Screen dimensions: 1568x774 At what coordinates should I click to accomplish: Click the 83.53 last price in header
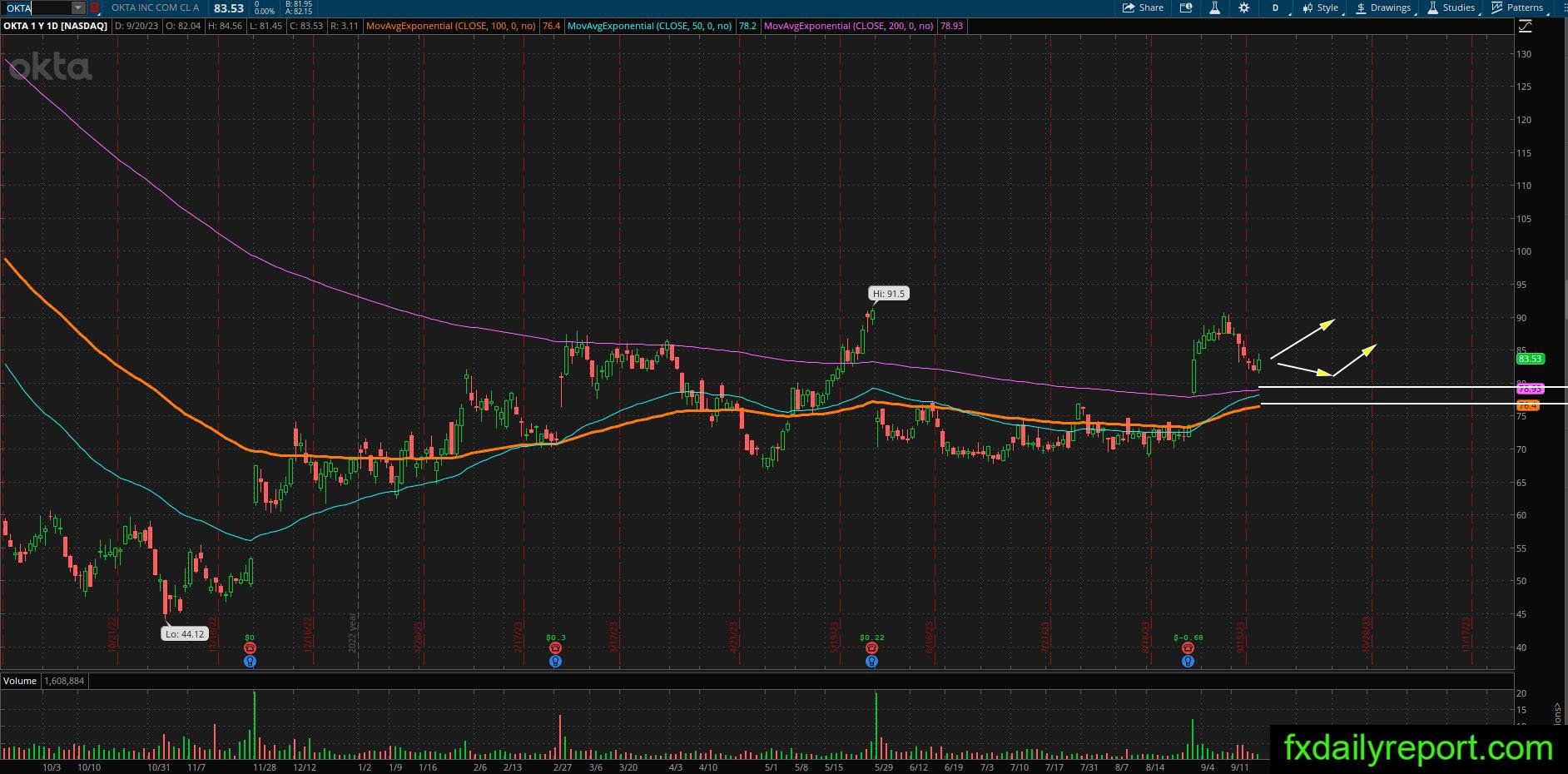[x=229, y=8]
